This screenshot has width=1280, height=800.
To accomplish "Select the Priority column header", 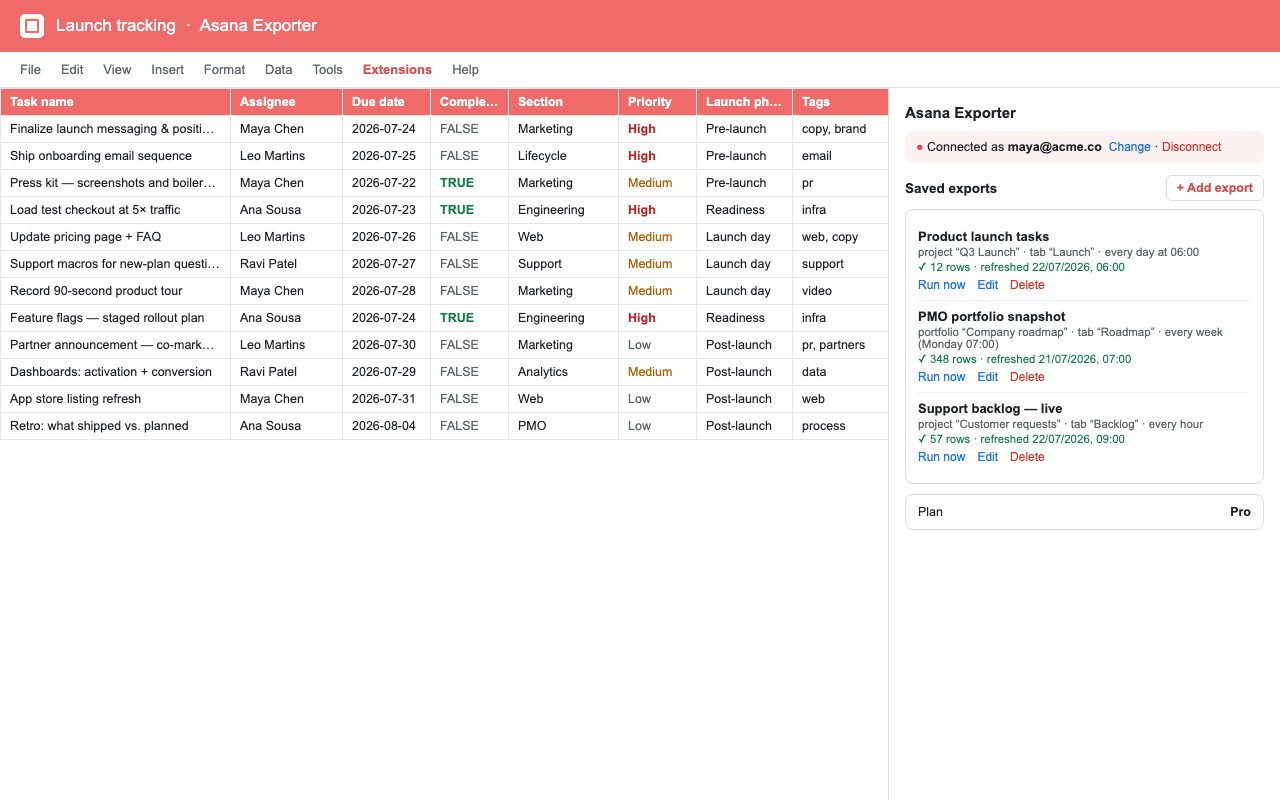I will pos(657,102).
